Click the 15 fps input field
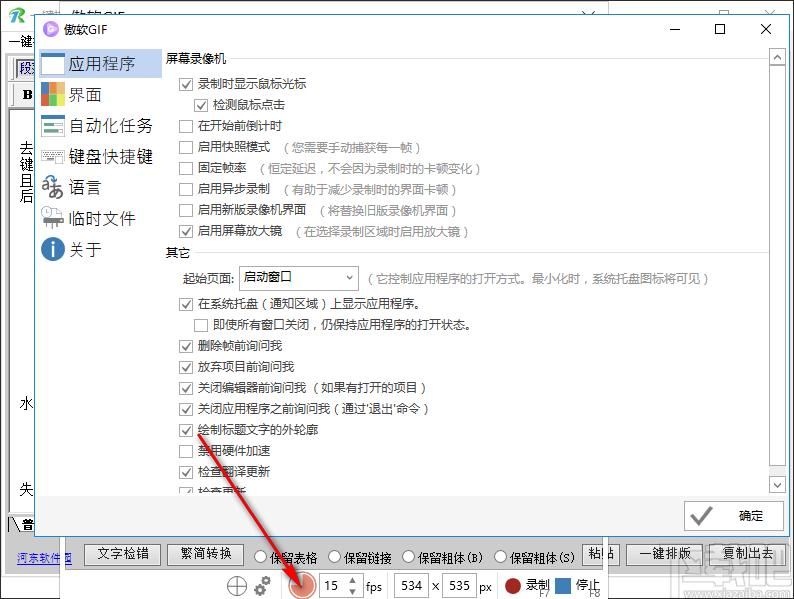This screenshot has width=794, height=599. [333, 586]
